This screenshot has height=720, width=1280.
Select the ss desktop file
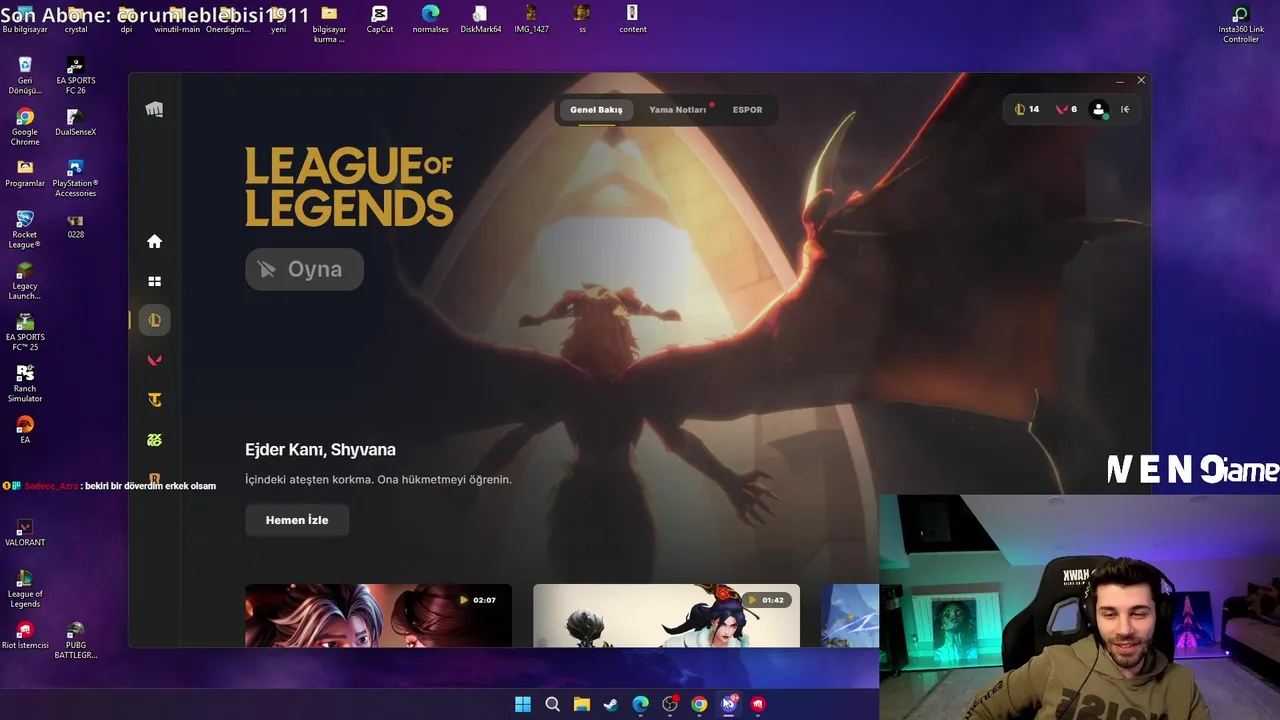tap(582, 19)
